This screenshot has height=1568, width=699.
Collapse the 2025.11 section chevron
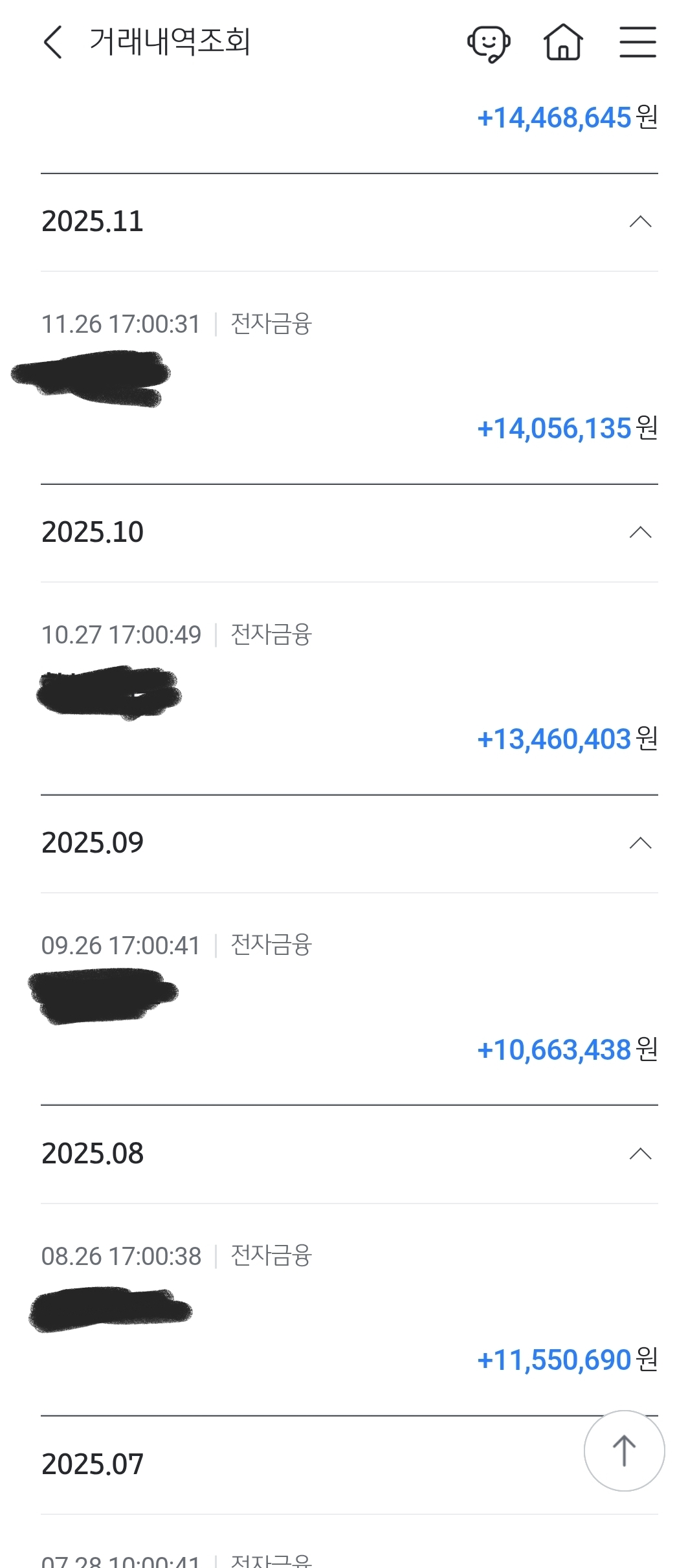click(640, 222)
